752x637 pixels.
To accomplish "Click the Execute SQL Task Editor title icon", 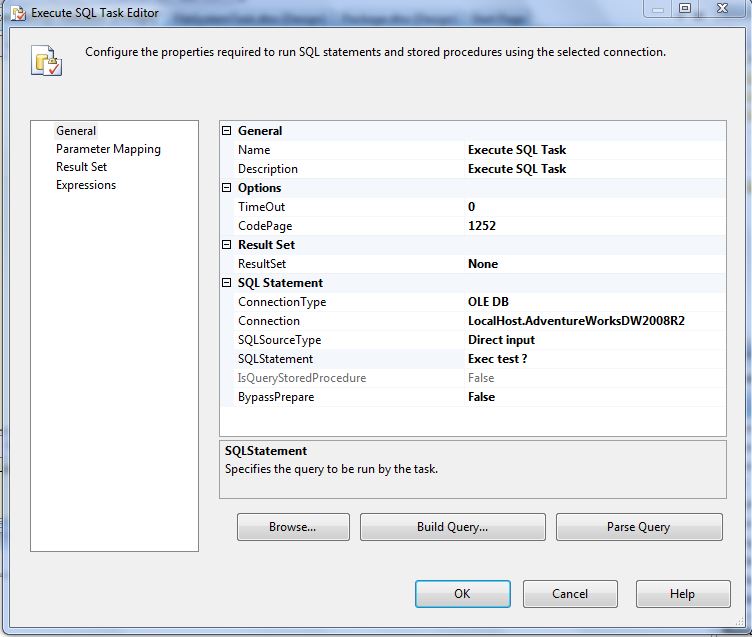I will [17, 14].
